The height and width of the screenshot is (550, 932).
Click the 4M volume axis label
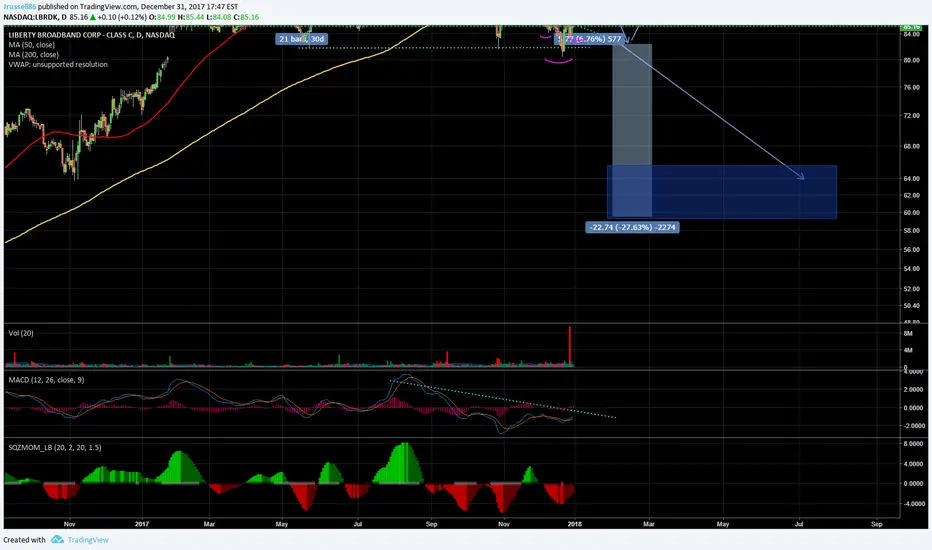point(908,350)
